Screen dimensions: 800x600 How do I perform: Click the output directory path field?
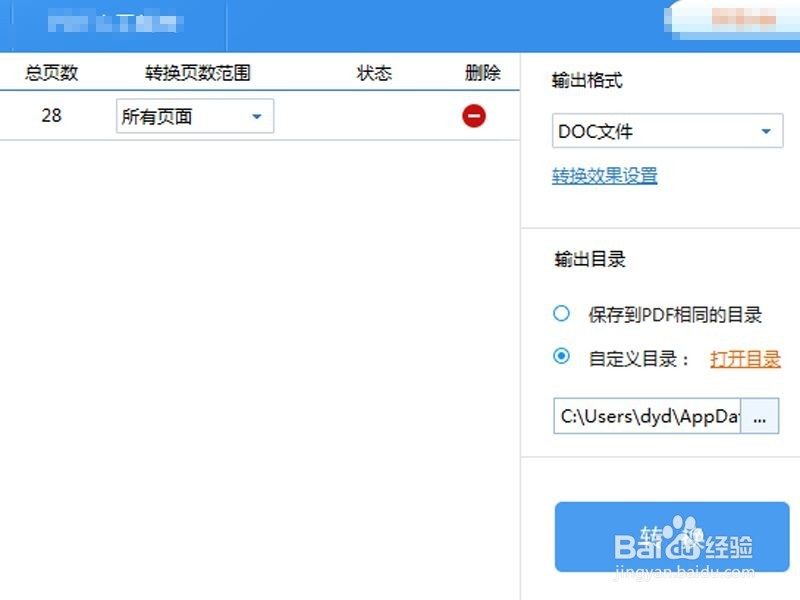click(645, 417)
